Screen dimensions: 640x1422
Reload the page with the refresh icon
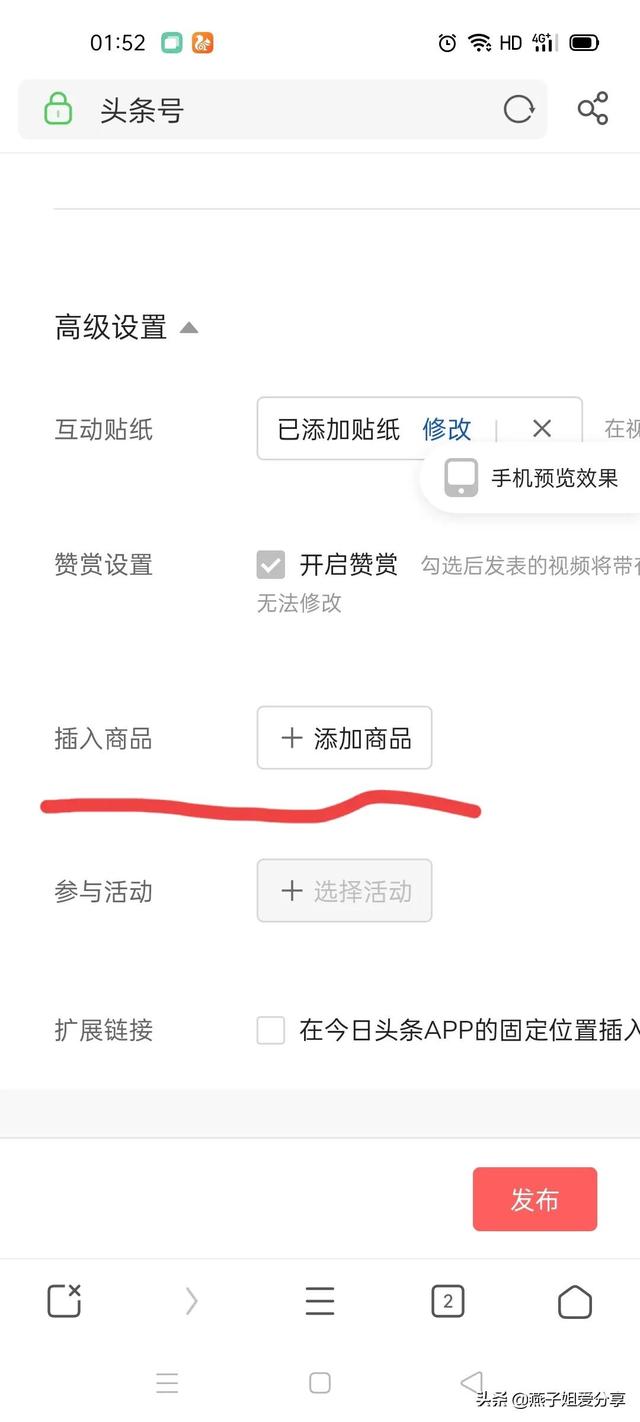[518, 109]
